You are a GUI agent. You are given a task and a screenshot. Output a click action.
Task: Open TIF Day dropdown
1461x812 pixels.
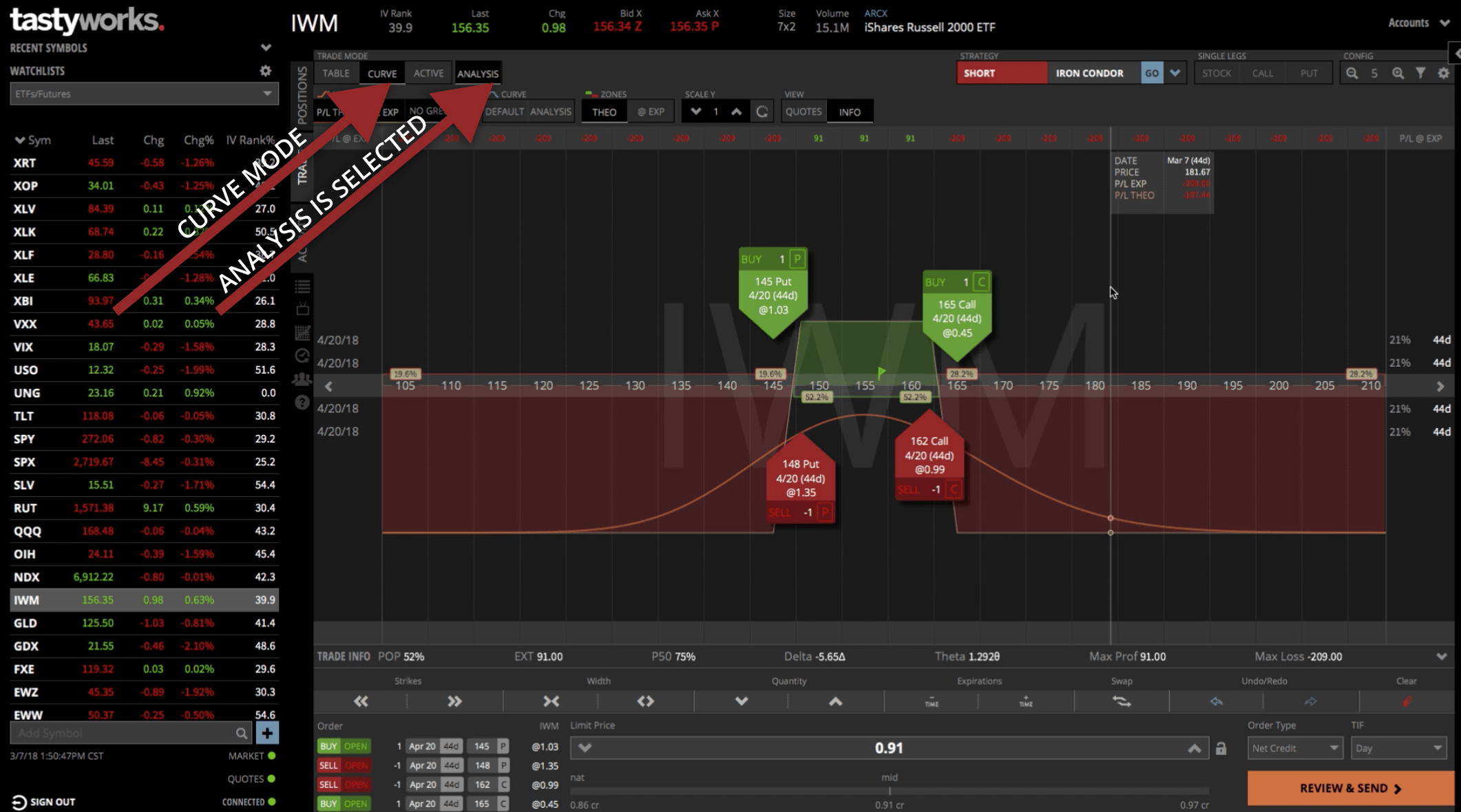coord(1398,748)
